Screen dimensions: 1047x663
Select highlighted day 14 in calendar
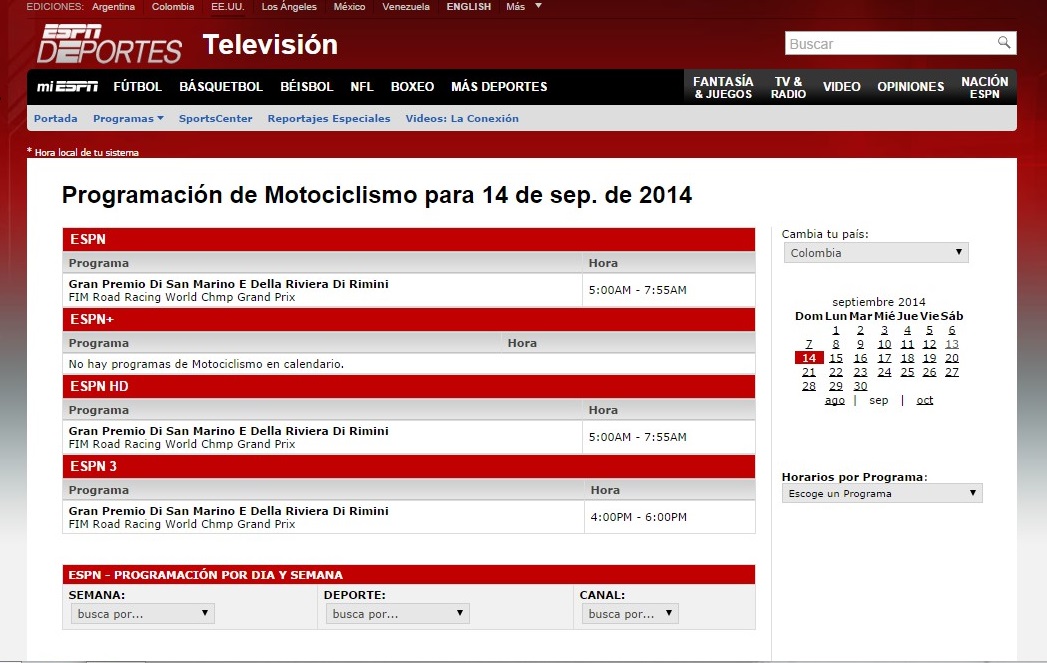pyautogui.click(x=809, y=359)
